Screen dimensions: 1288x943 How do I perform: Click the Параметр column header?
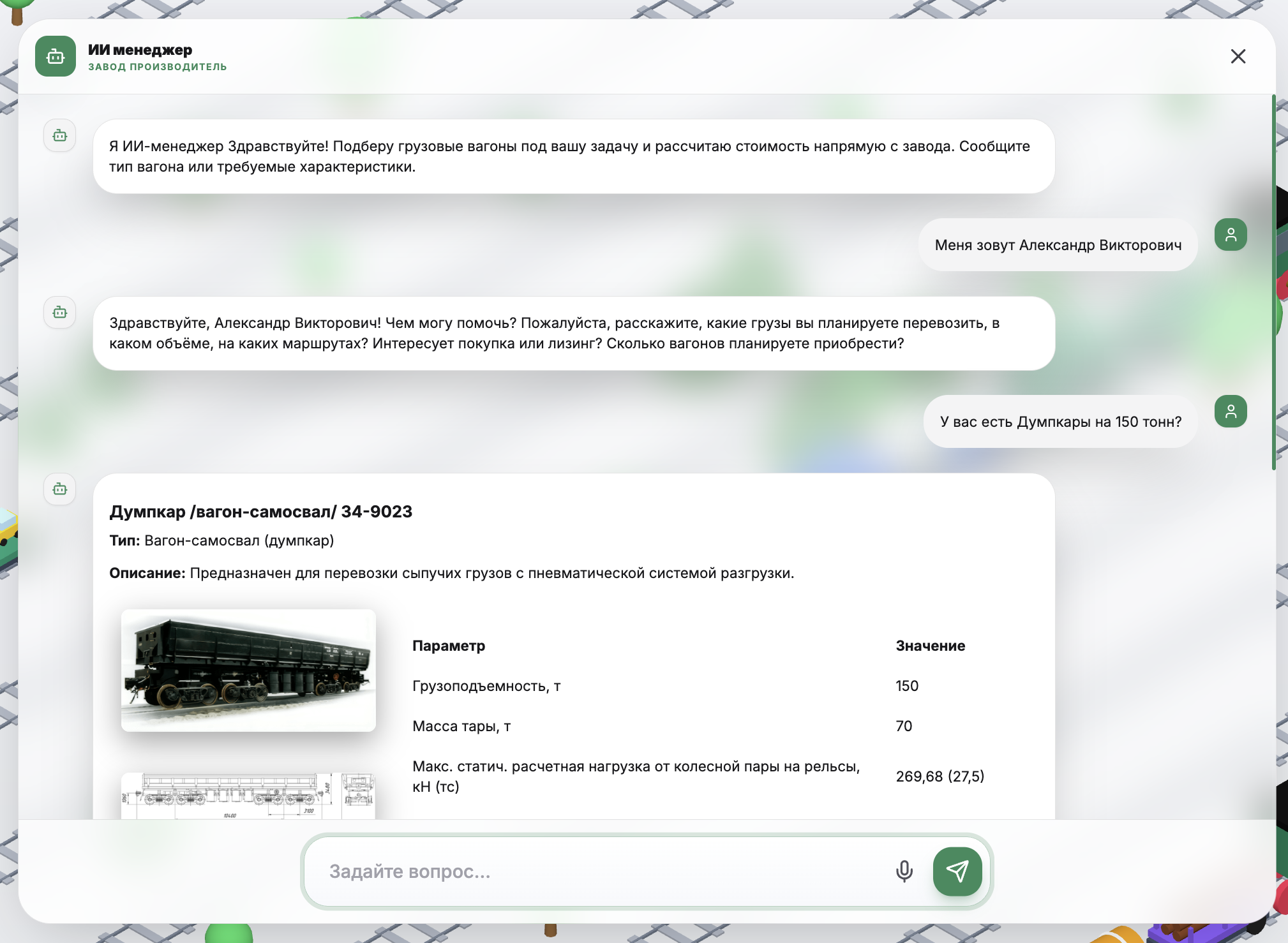[x=449, y=645]
